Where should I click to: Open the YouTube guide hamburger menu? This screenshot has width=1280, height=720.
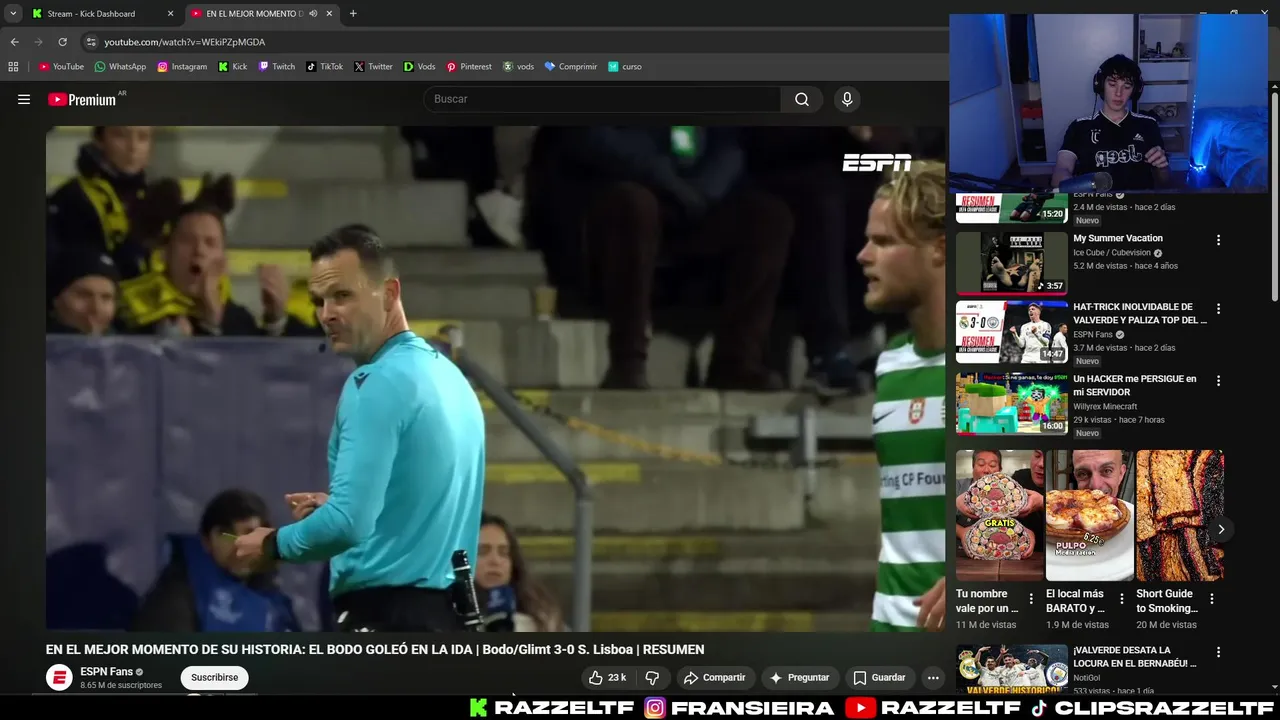tap(24, 99)
